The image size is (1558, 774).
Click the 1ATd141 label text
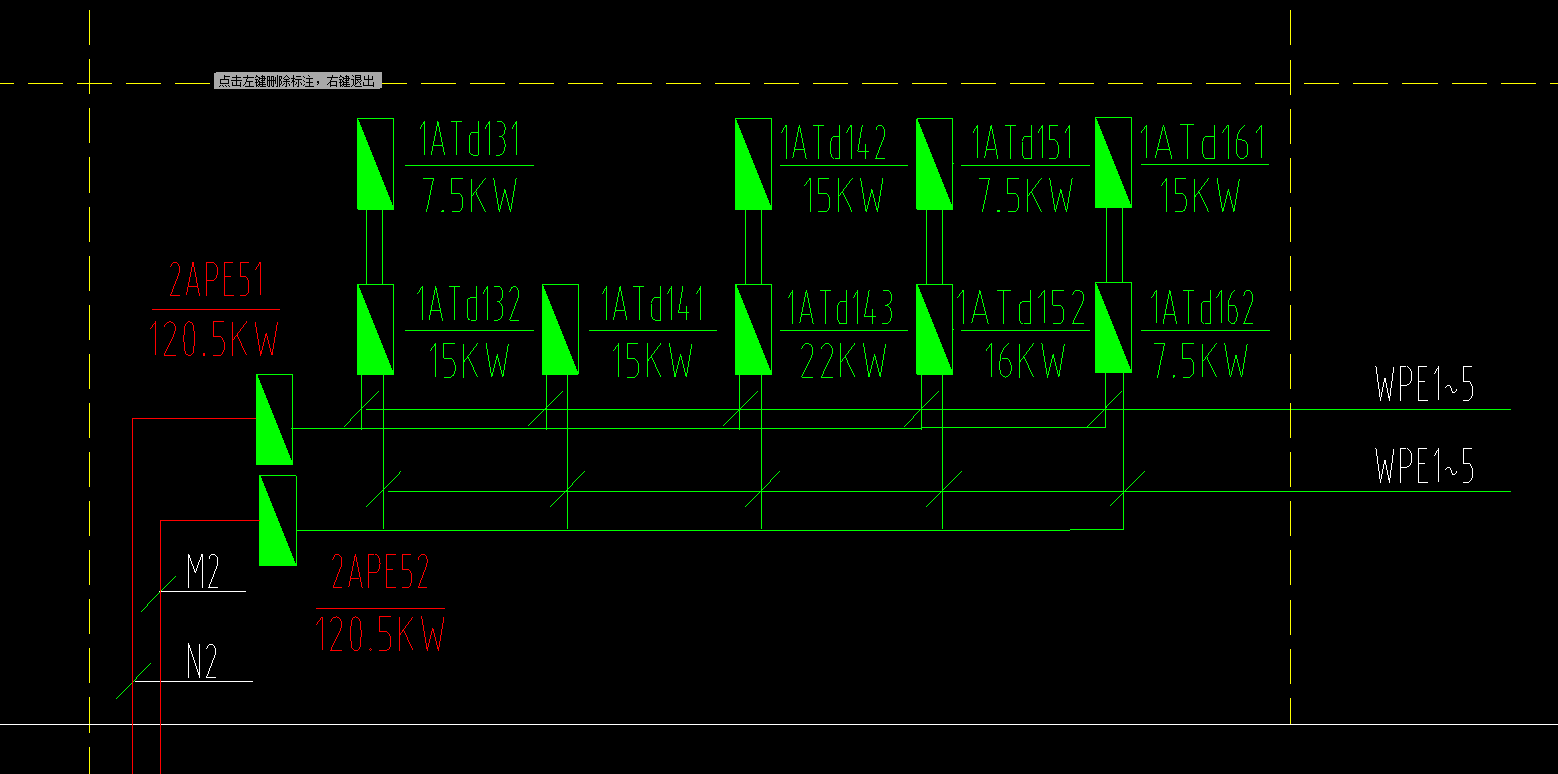coord(653,305)
